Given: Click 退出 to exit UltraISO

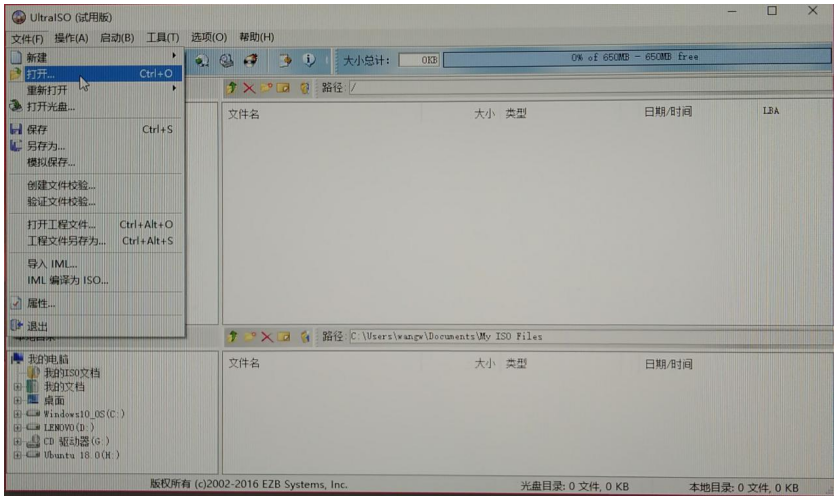Looking at the screenshot, I should coord(96,326).
